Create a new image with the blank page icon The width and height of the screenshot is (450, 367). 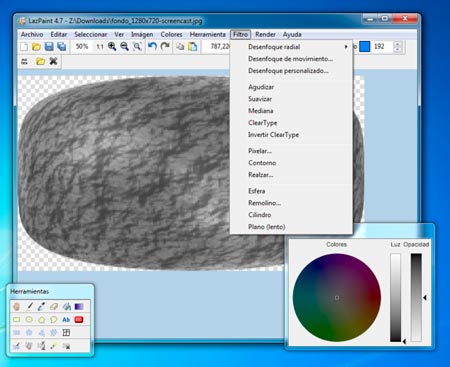click(x=24, y=47)
